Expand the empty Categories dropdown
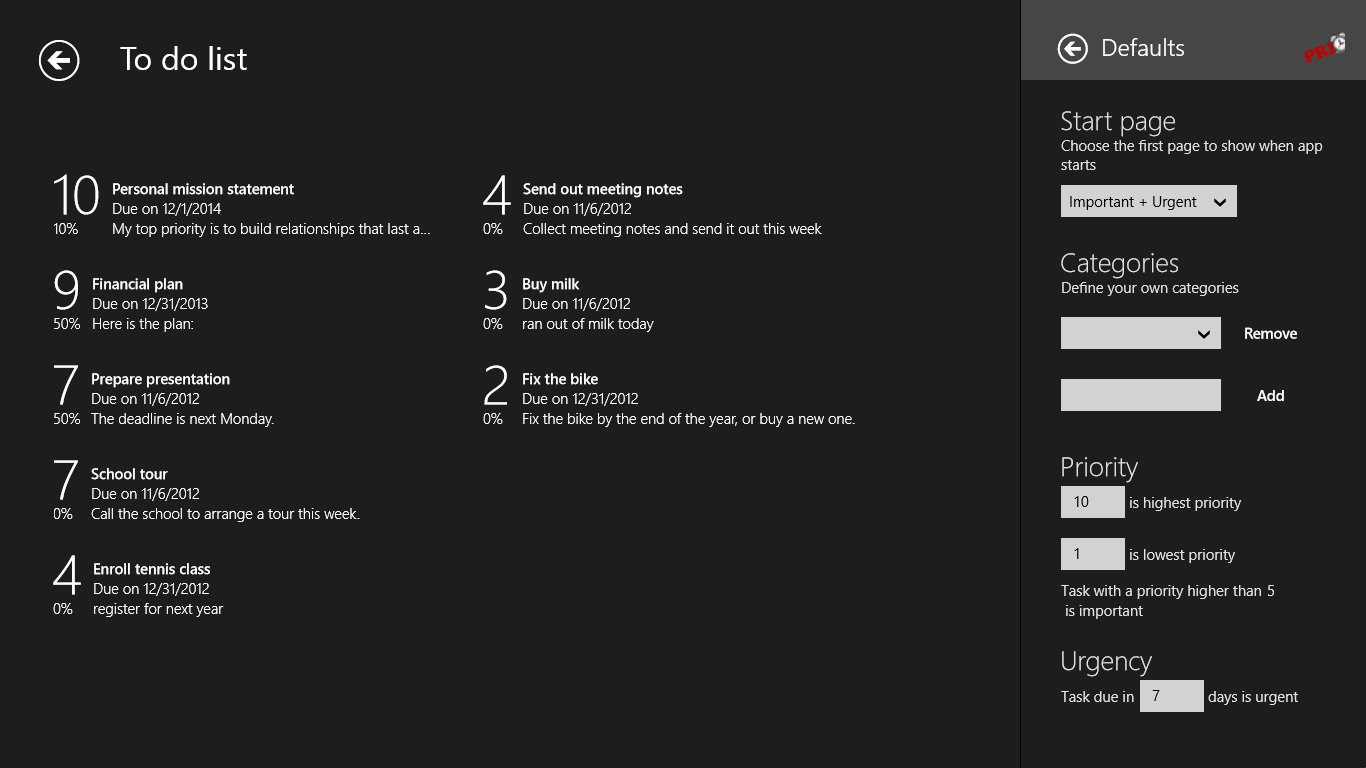Viewport: 1366px width, 768px height. 1140,334
